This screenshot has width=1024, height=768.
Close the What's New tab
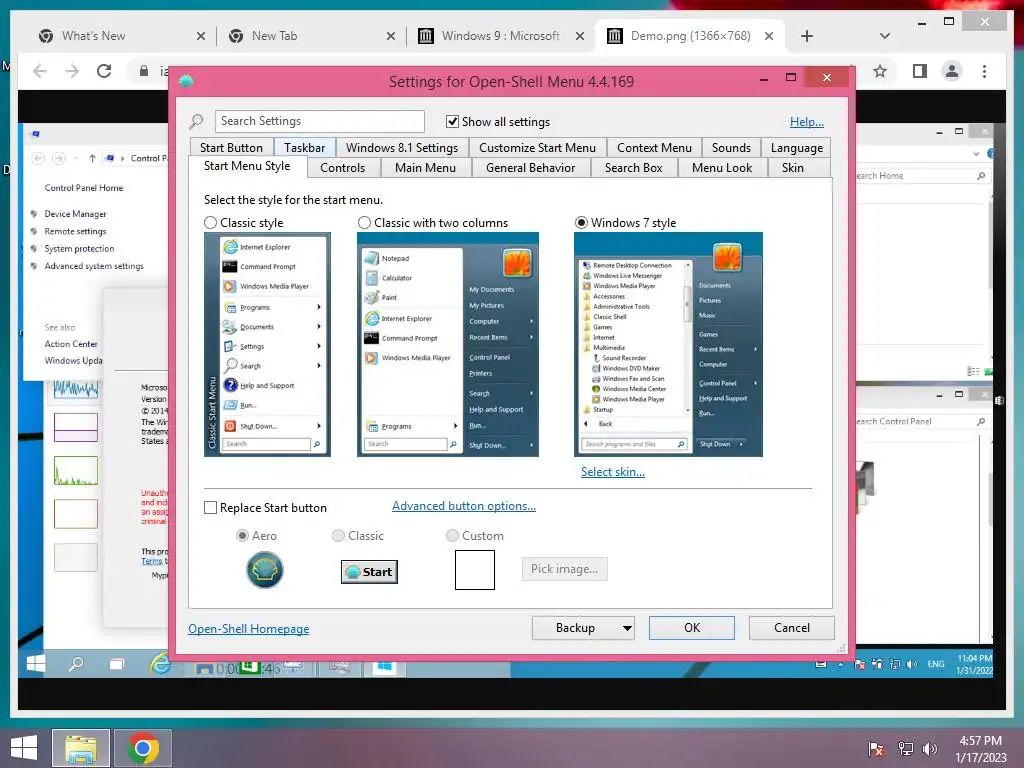pyautogui.click(x=200, y=36)
